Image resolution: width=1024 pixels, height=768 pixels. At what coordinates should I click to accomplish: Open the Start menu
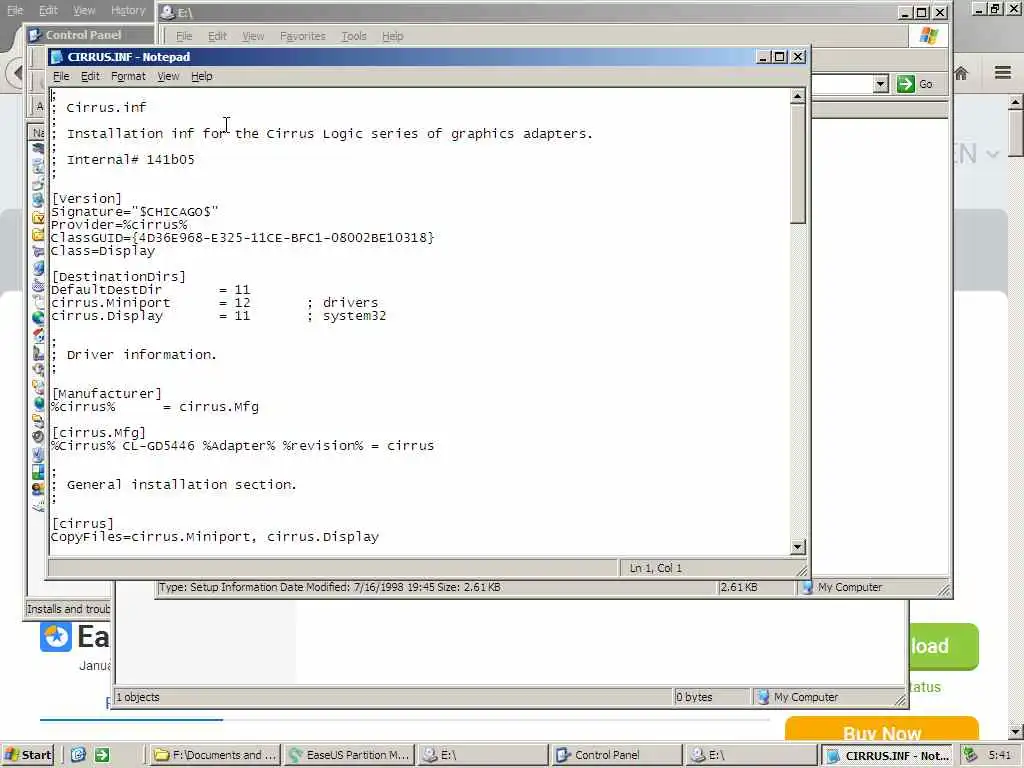click(x=27, y=755)
